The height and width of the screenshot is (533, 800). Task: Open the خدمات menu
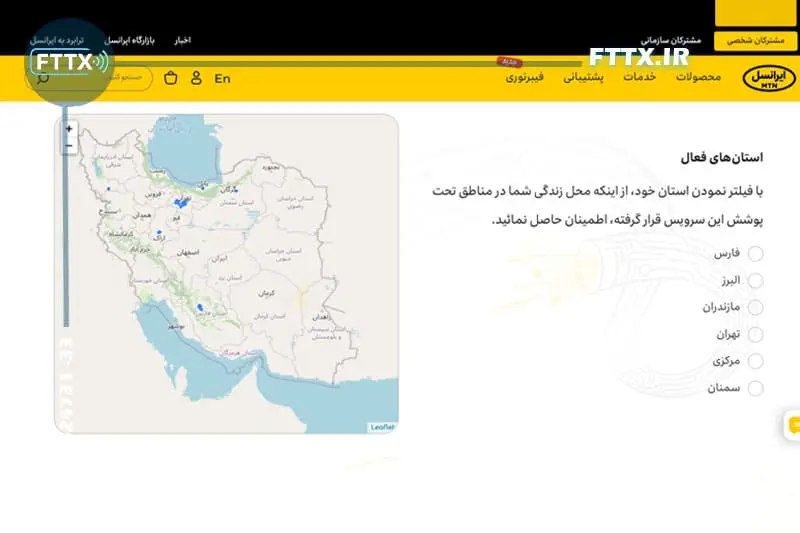(x=639, y=77)
